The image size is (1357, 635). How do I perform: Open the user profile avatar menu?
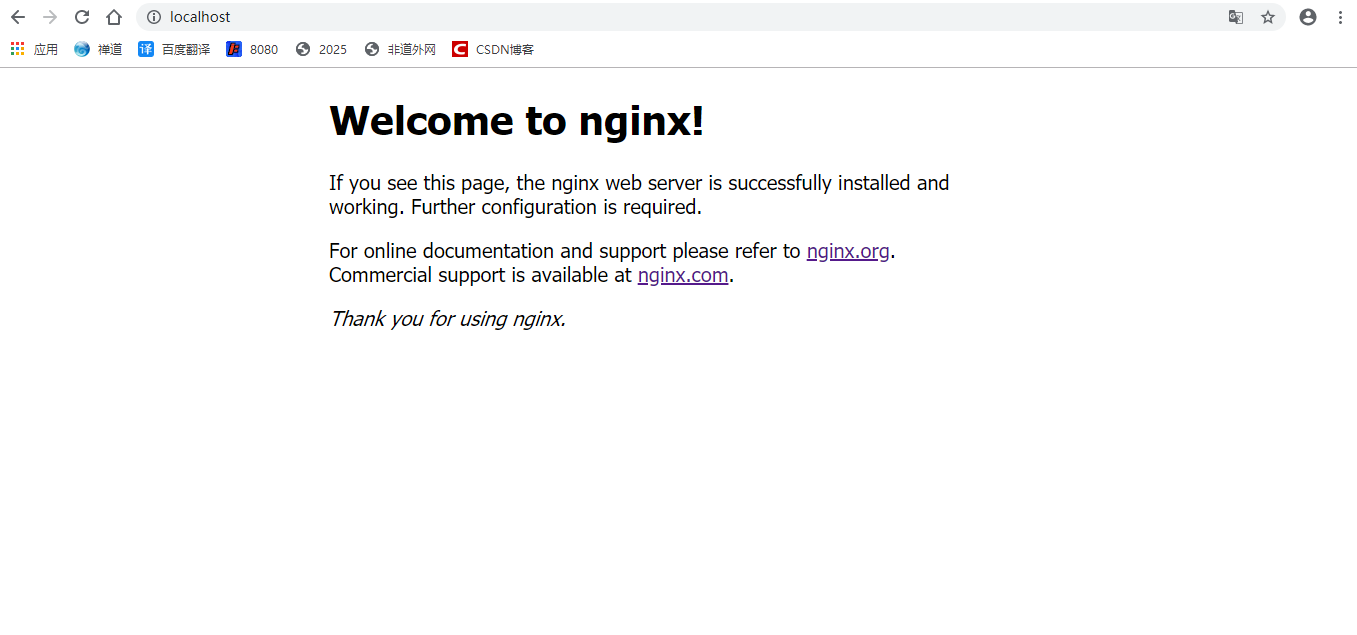[1308, 17]
